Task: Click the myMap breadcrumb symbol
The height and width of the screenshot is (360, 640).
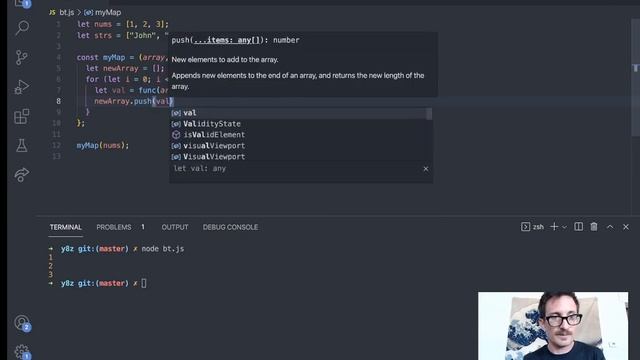Action: pyautogui.click(x=103, y=12)
